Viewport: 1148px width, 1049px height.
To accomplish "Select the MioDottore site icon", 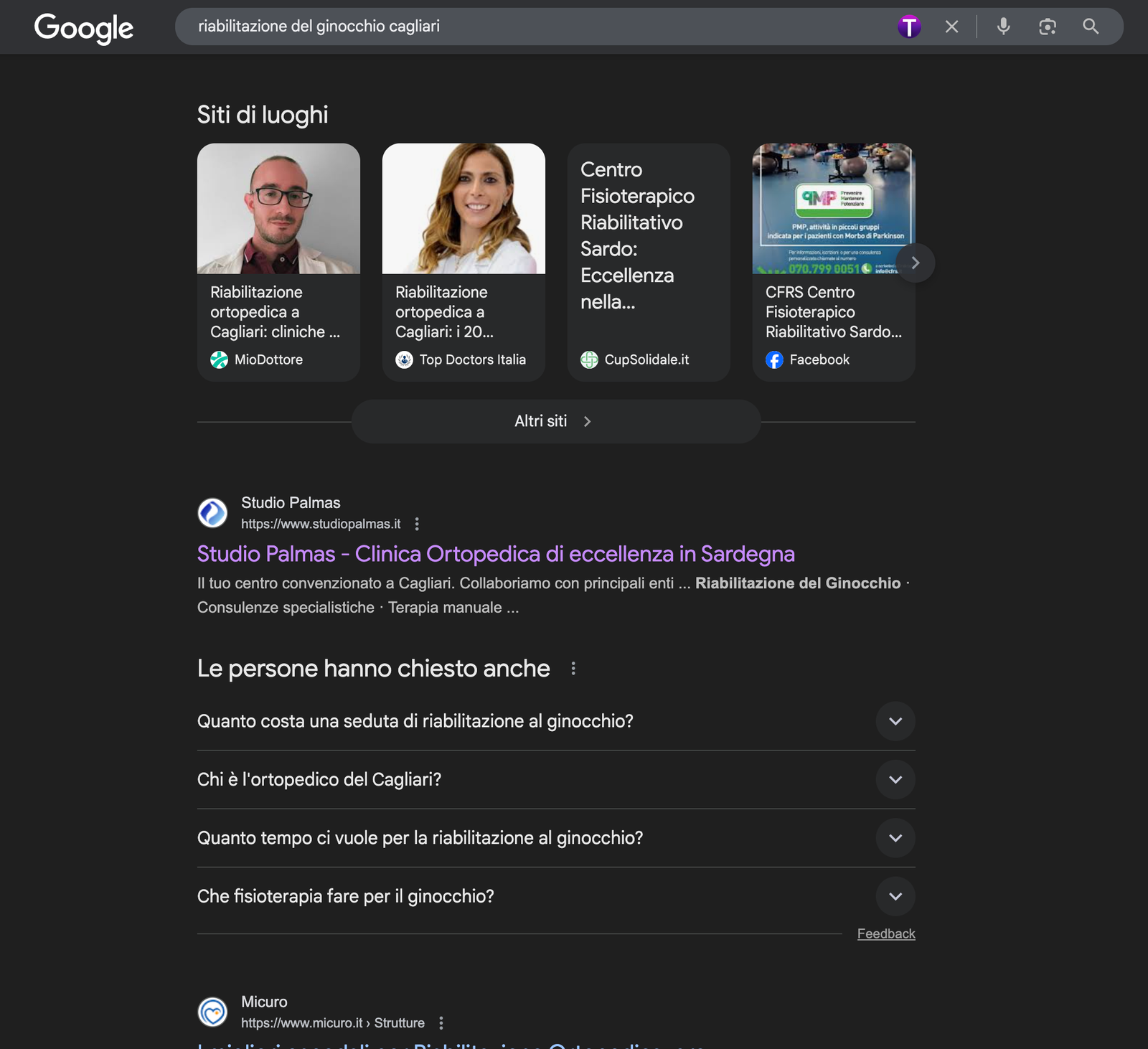I will tap(219, 359).
